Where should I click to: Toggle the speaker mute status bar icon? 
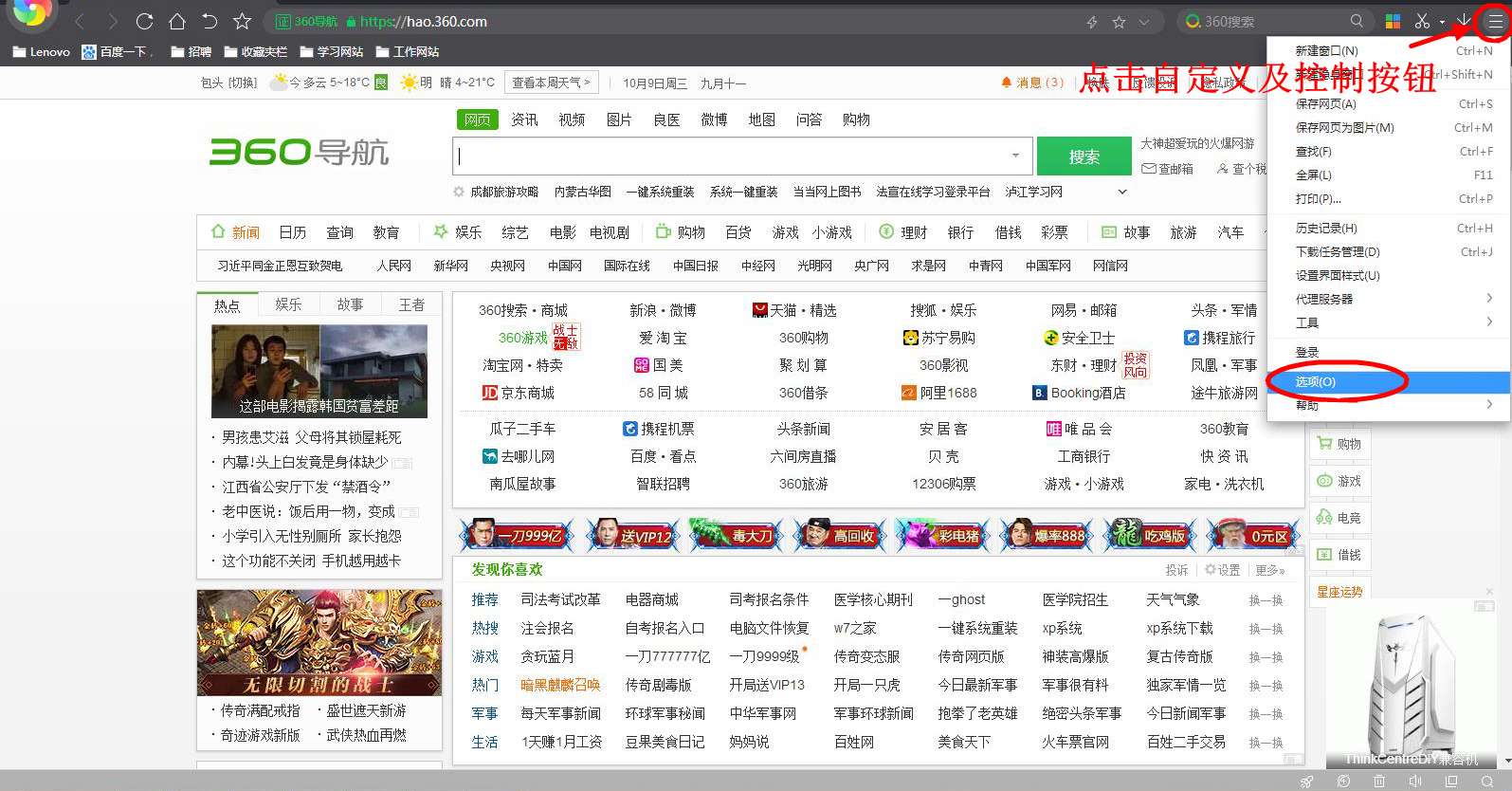pyautogui.click(x=1415, y=782)
